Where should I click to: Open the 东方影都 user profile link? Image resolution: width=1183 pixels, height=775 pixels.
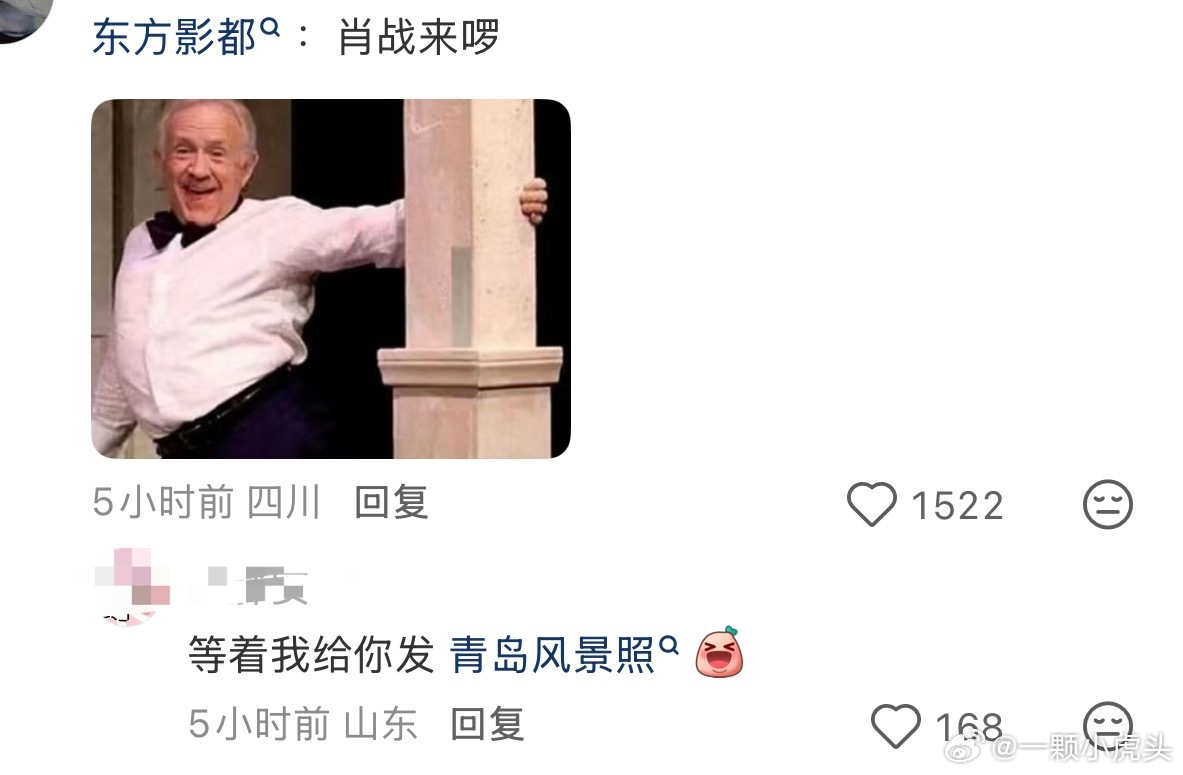[175, 37]
